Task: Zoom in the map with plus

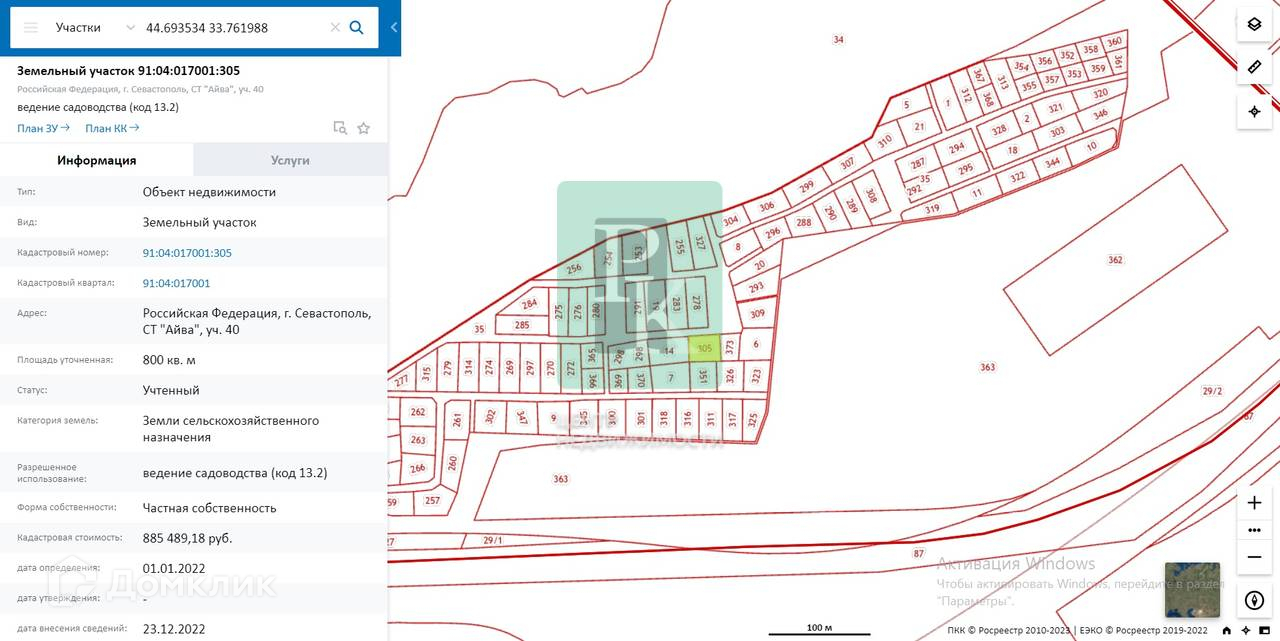Action: point(1255,503)
